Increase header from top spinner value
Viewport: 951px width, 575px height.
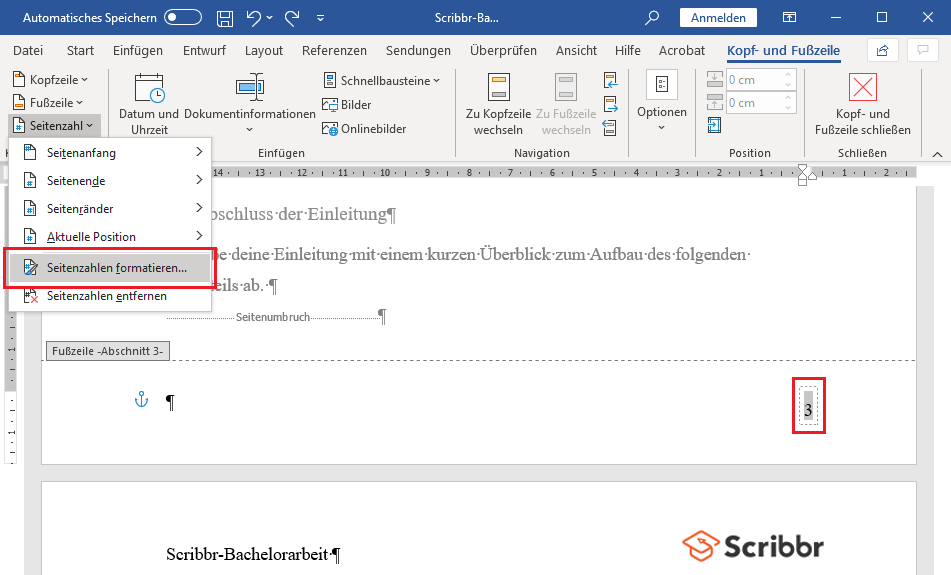[x=788, y=75]
